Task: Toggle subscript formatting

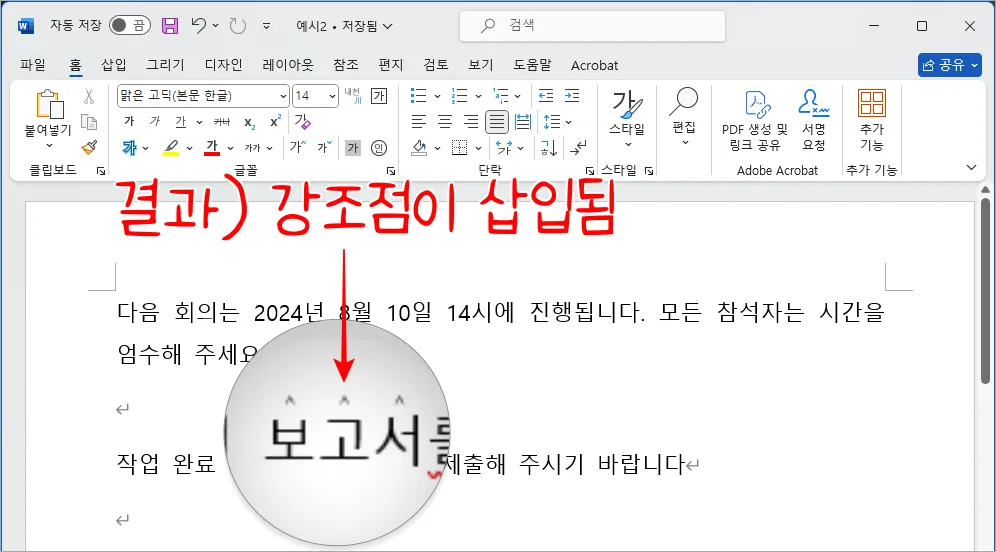Action: coord(250,122)
